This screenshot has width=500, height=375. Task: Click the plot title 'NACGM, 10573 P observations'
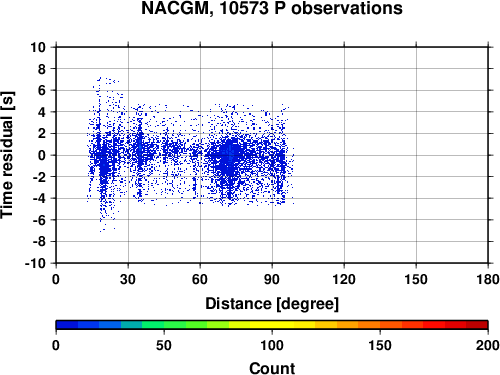pyautogui.click(x=272, y=8)
